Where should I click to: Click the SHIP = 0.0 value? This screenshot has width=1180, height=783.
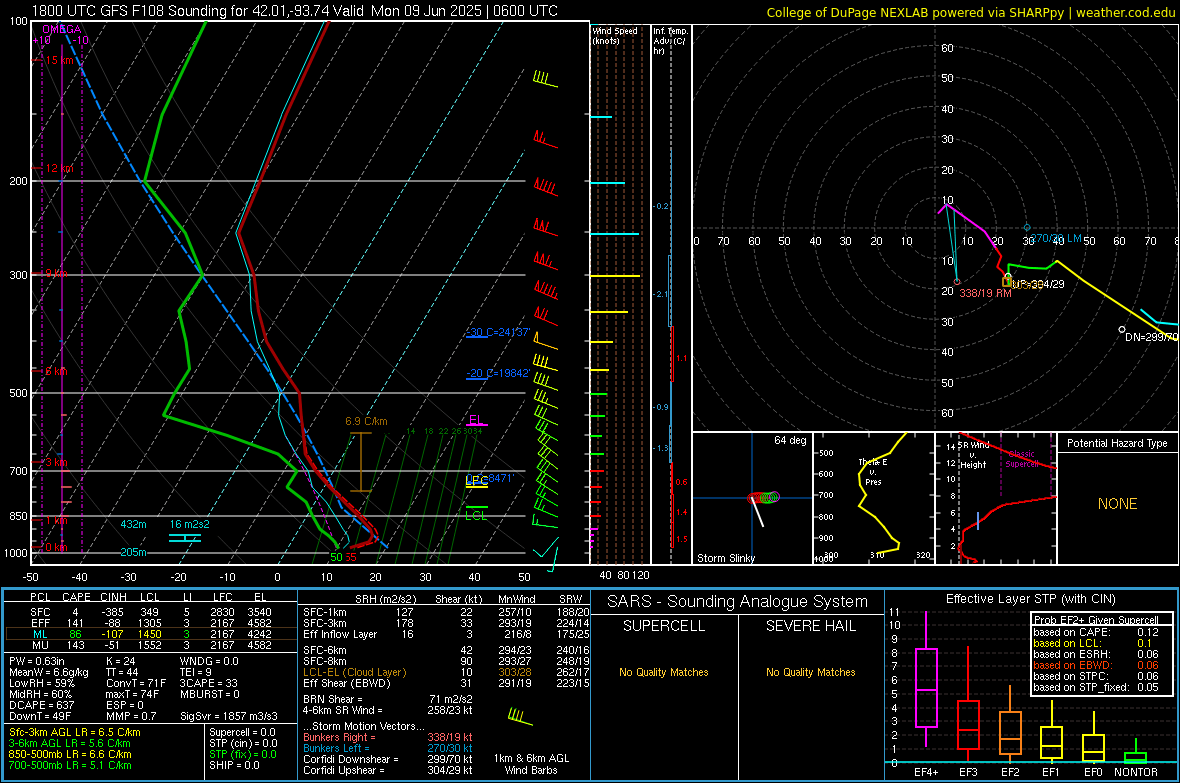pyautogui.click(x=234, y=765)
